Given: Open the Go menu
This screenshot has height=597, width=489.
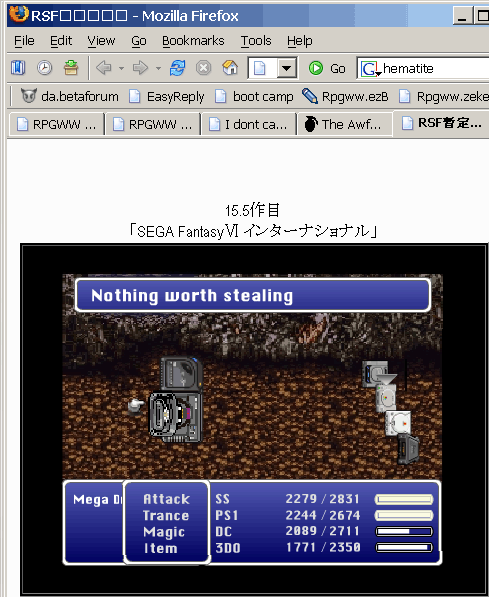Looking at the screenshot, I should coord(139,40).
